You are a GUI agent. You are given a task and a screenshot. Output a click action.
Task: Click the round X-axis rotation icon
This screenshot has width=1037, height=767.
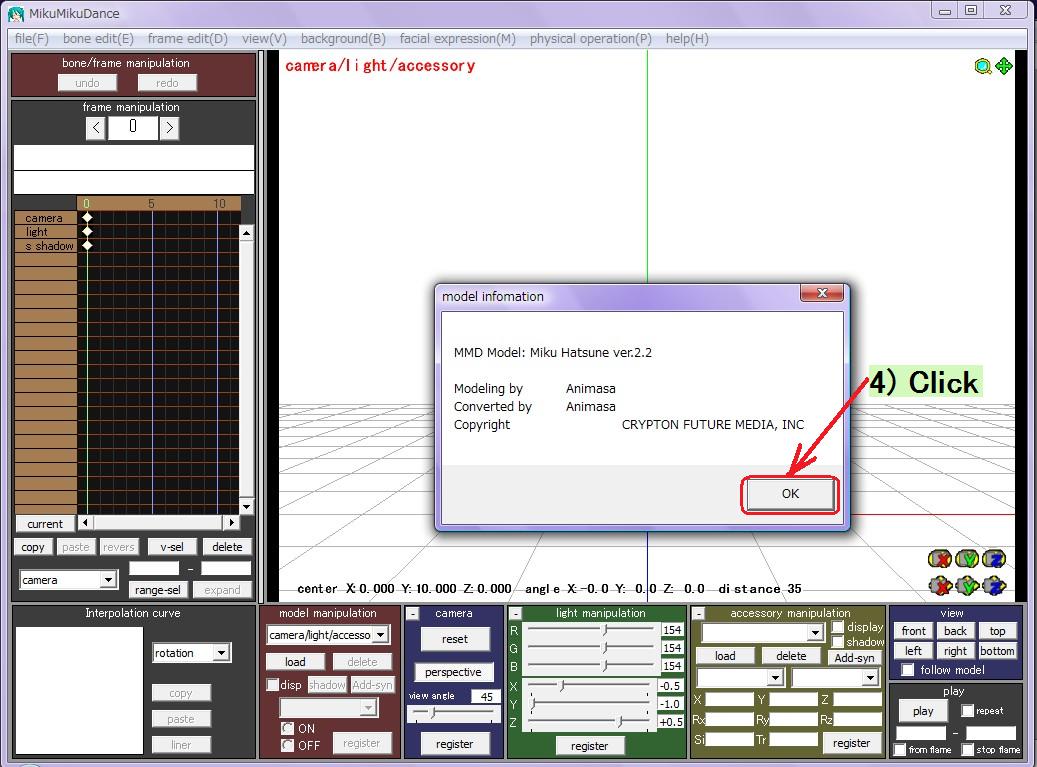tap(940, 559)
